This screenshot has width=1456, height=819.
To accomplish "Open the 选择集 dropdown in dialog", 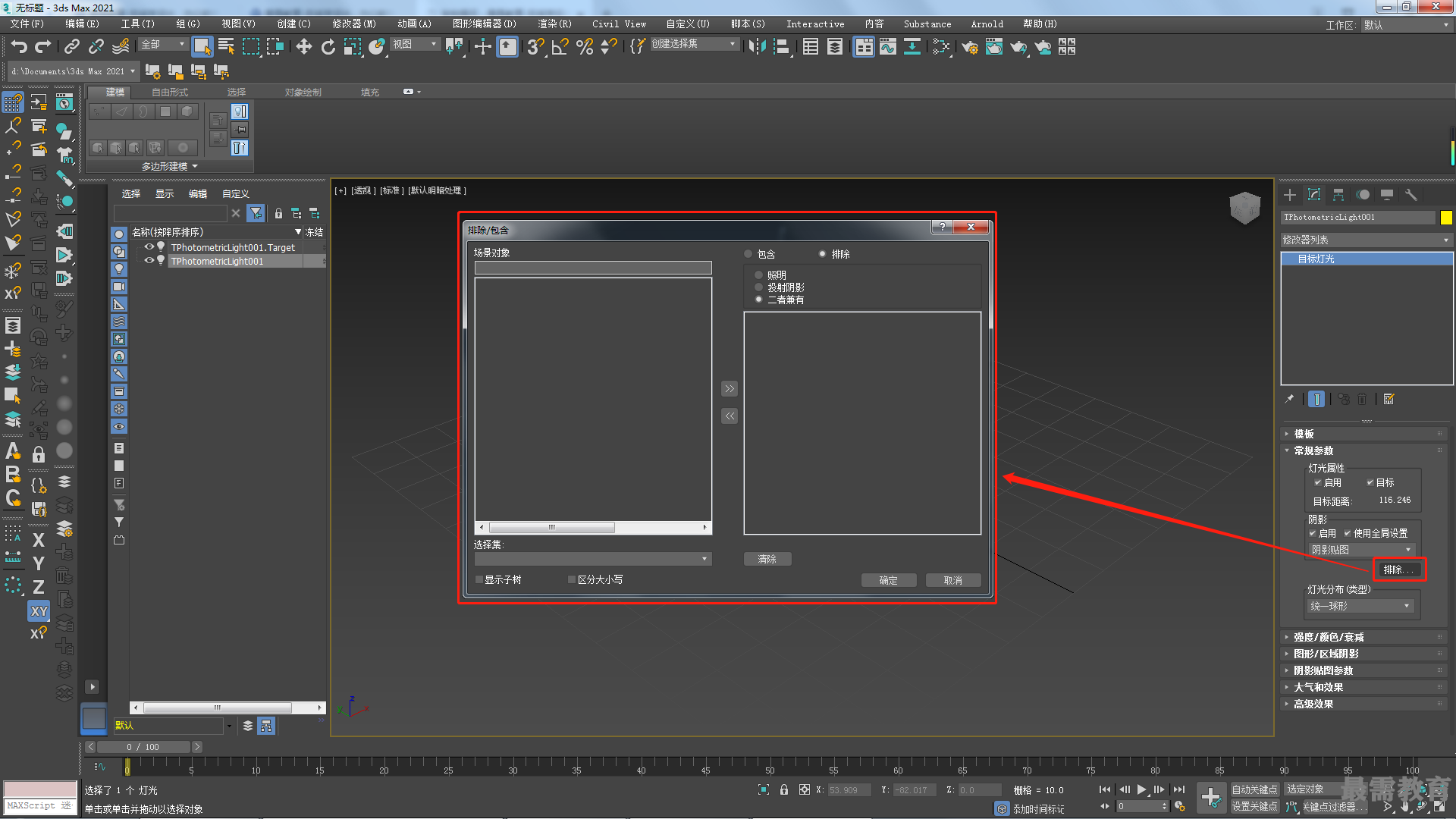I will point(593,559).
